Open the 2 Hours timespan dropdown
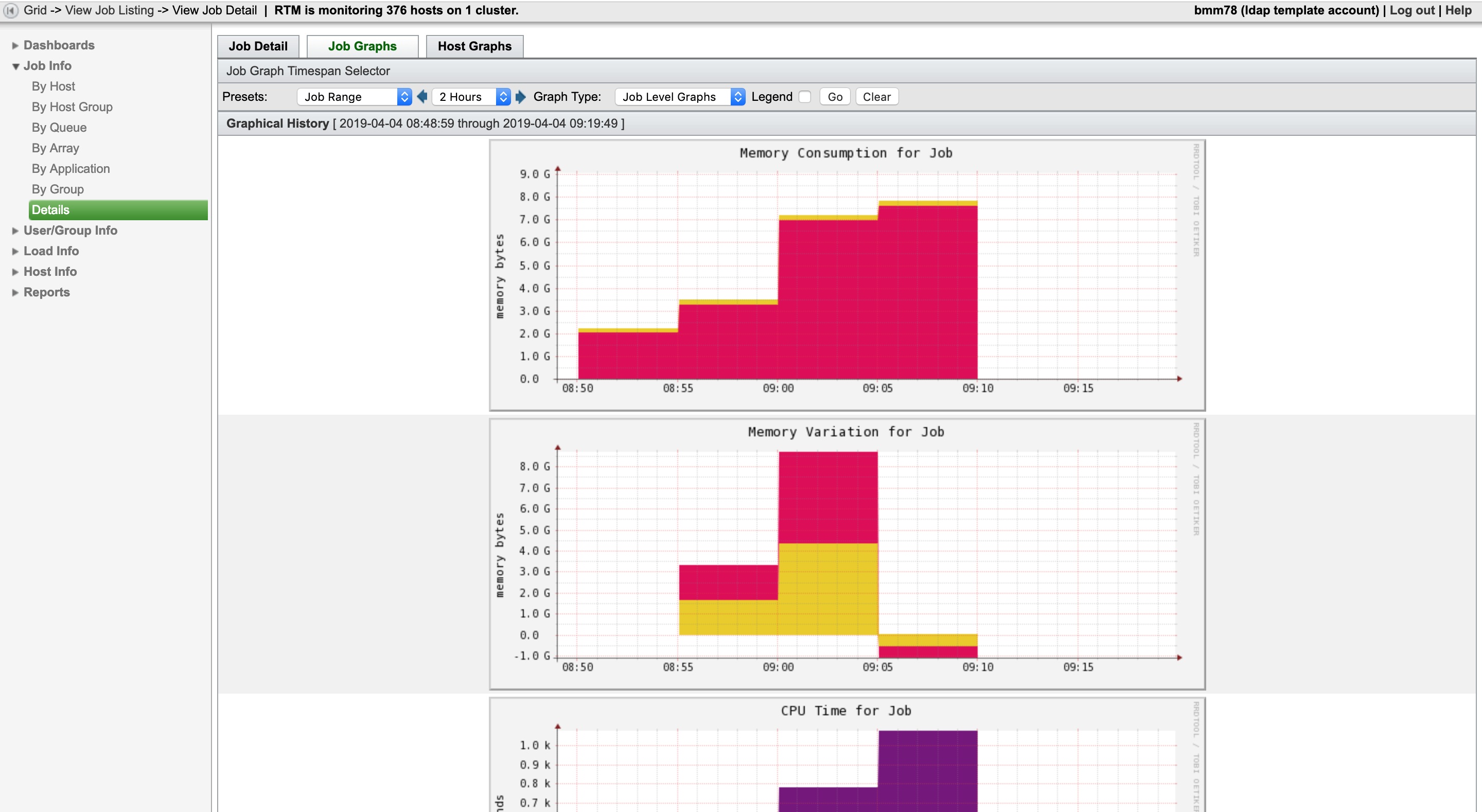 pos(471,97)
